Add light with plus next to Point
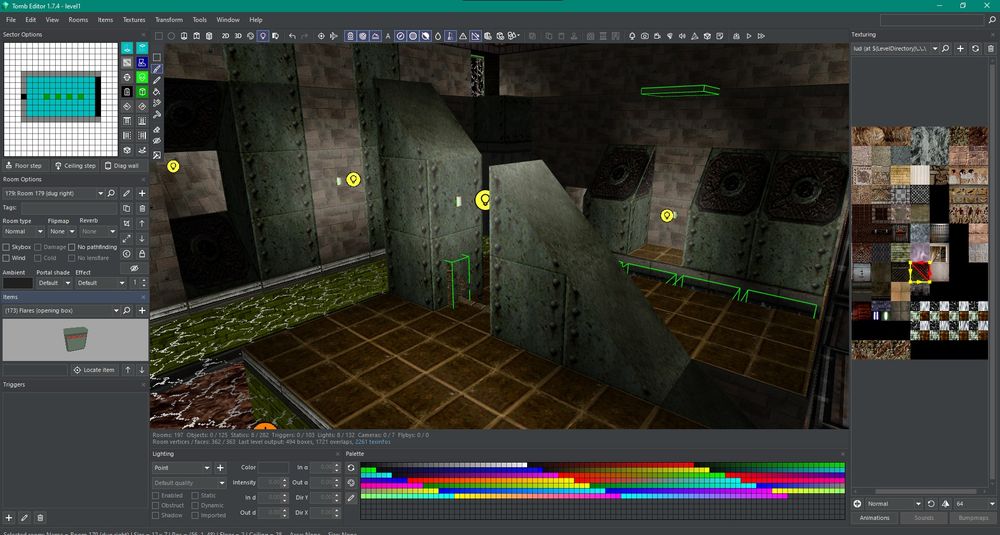Viewport: 1000px width, 535px height. tap(220, 467)
